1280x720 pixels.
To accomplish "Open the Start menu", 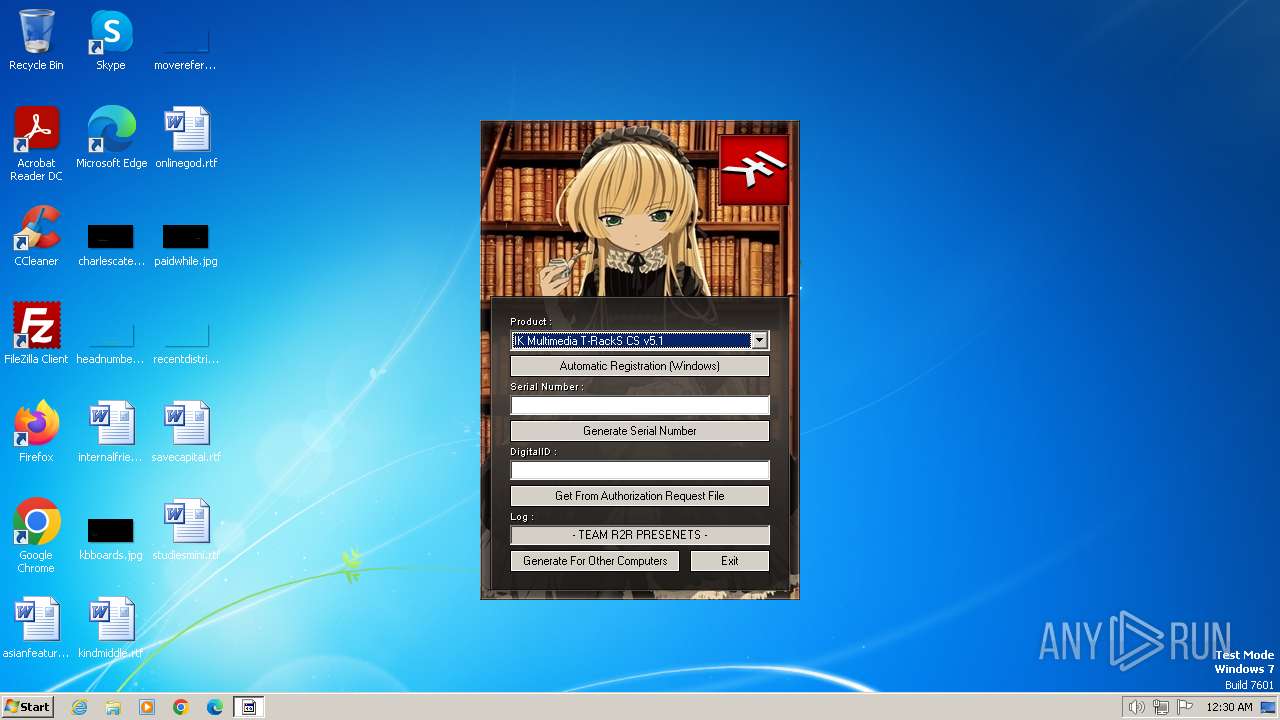I will pos(27,707).
